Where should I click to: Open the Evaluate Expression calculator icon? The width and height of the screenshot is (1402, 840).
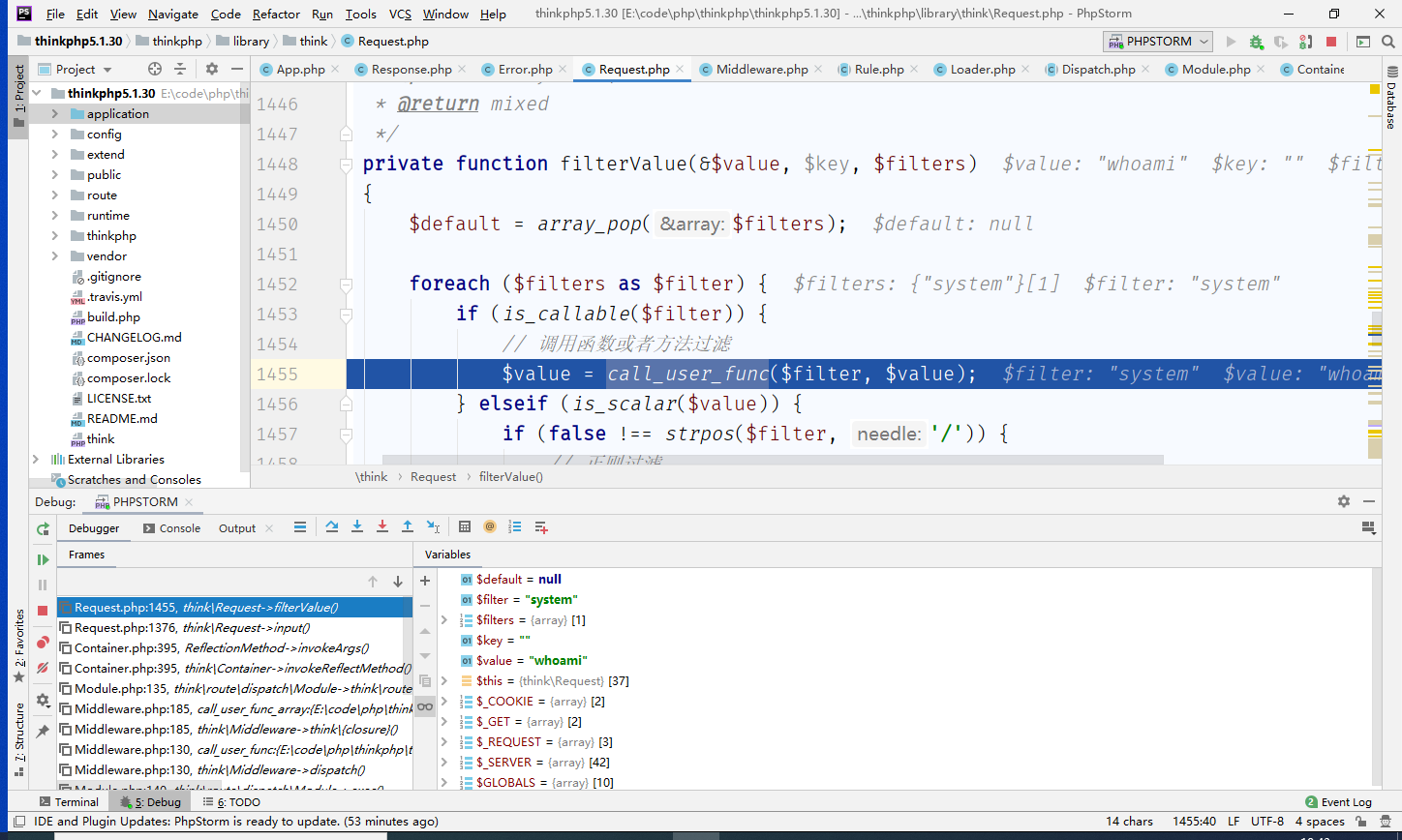[x=465, y=527]
